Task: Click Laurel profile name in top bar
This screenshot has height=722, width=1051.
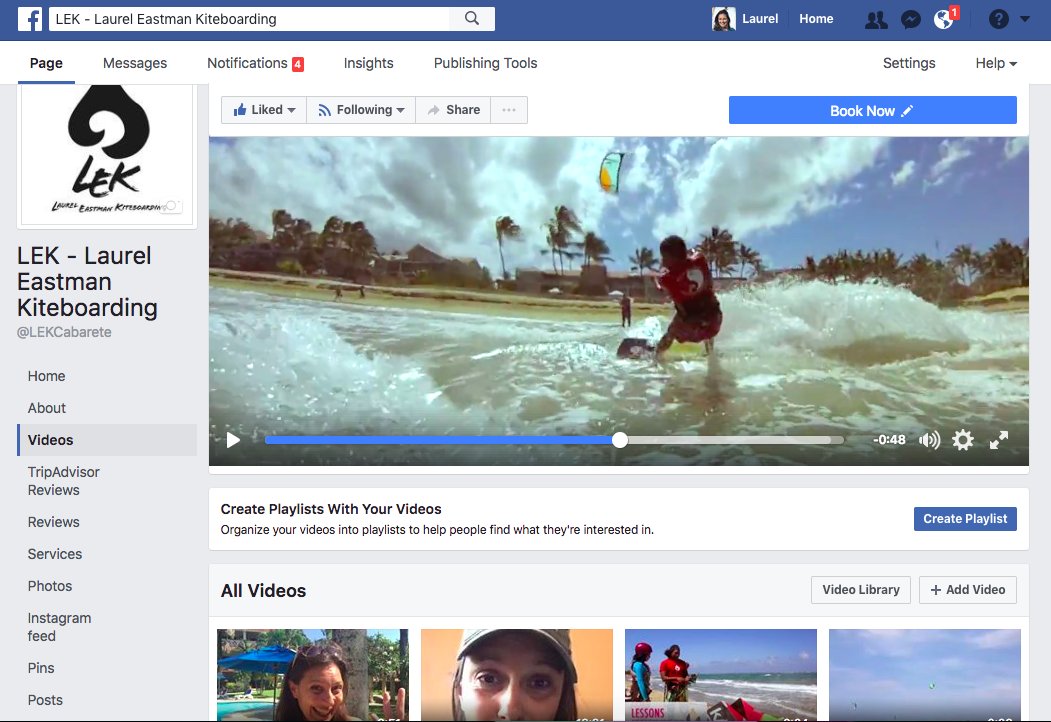Action: tap(760, 19)
